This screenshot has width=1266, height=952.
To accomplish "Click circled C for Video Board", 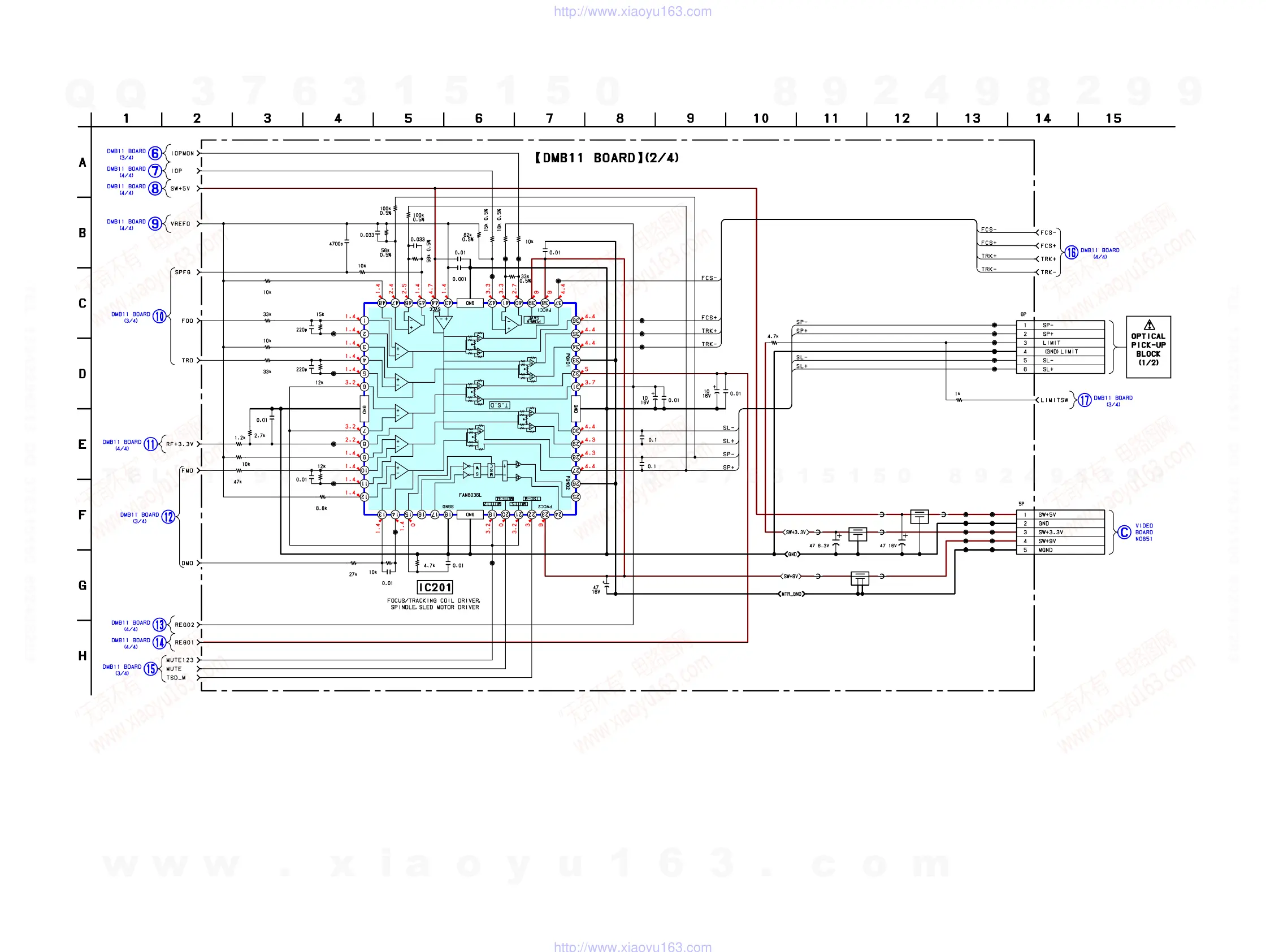I will tap(1124, 533).
